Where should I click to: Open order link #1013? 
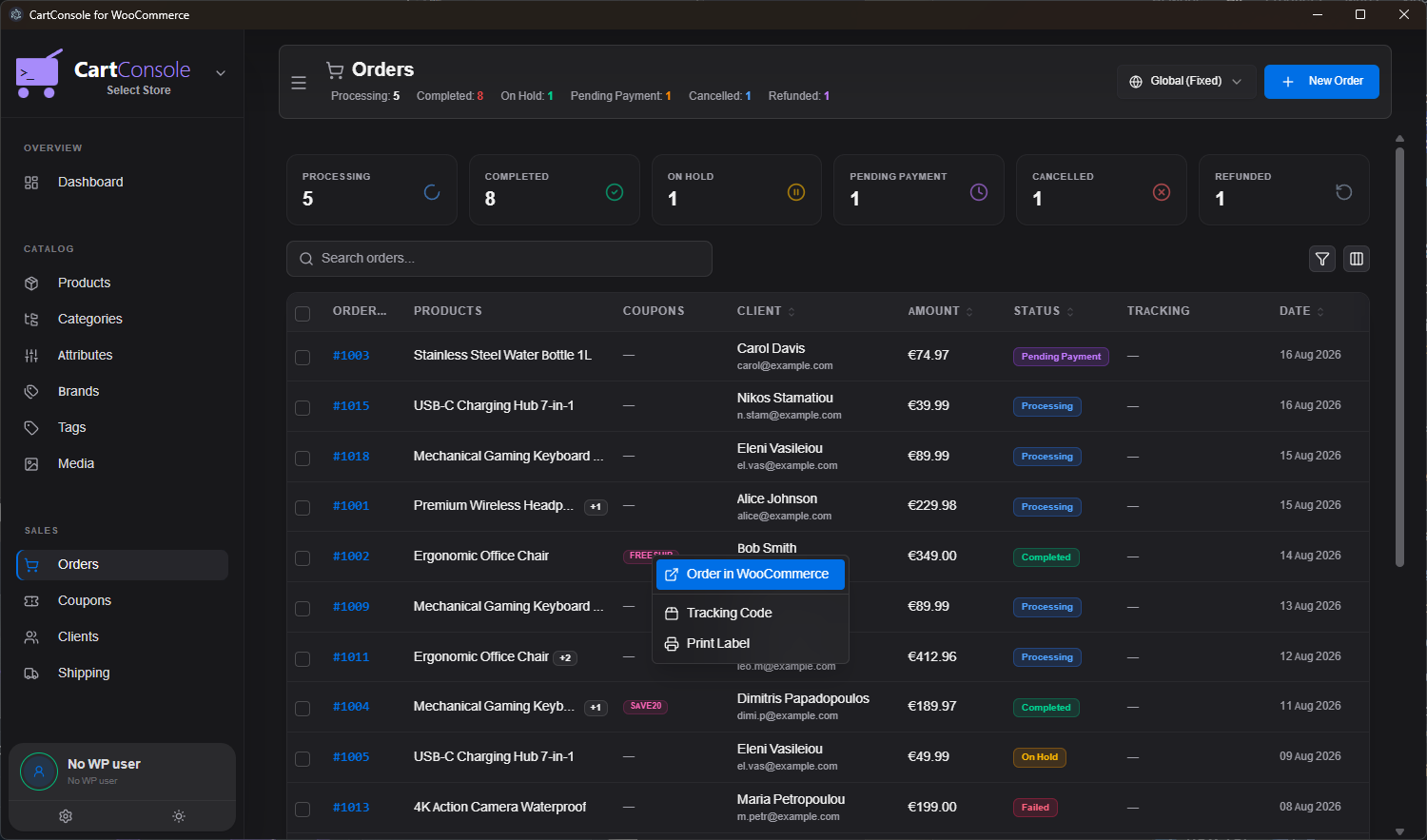pos(351,808)
